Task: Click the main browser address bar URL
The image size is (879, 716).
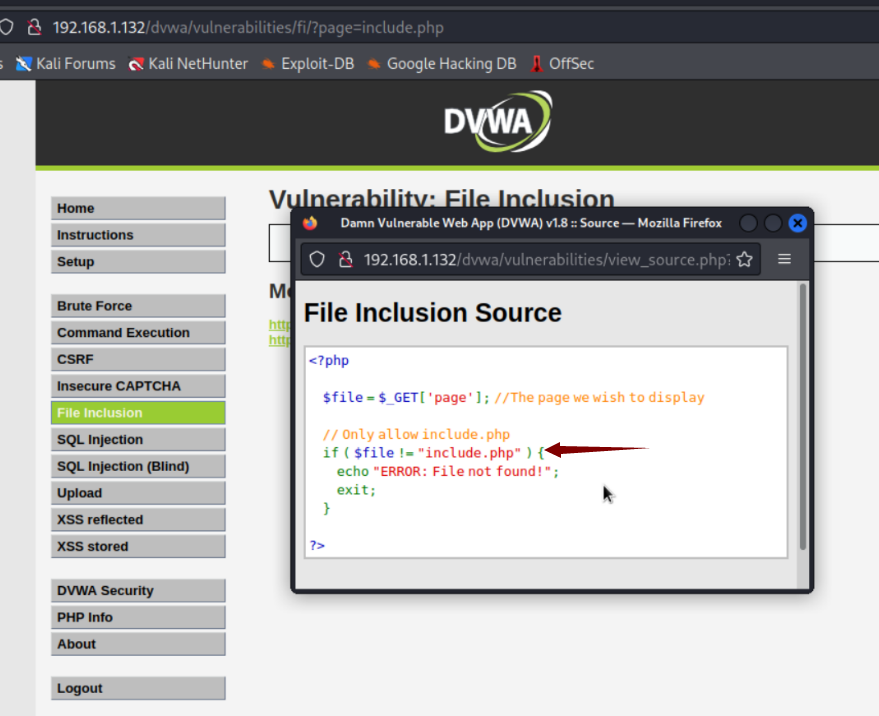Action: (x=248, y=27)
